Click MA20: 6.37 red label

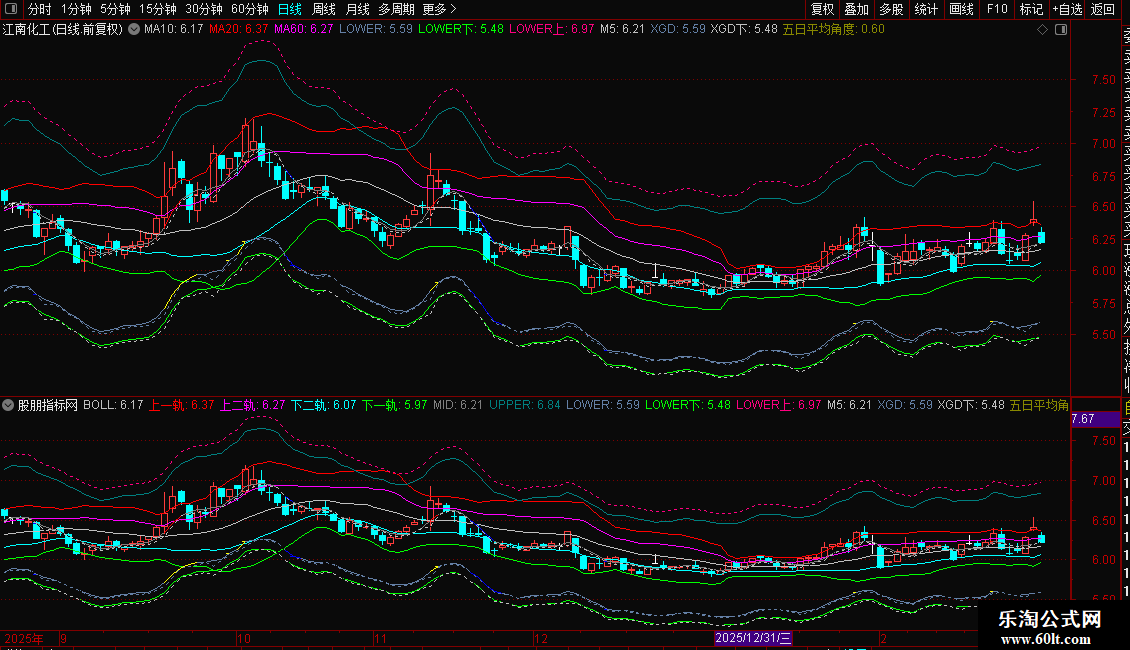pos(239,30)
